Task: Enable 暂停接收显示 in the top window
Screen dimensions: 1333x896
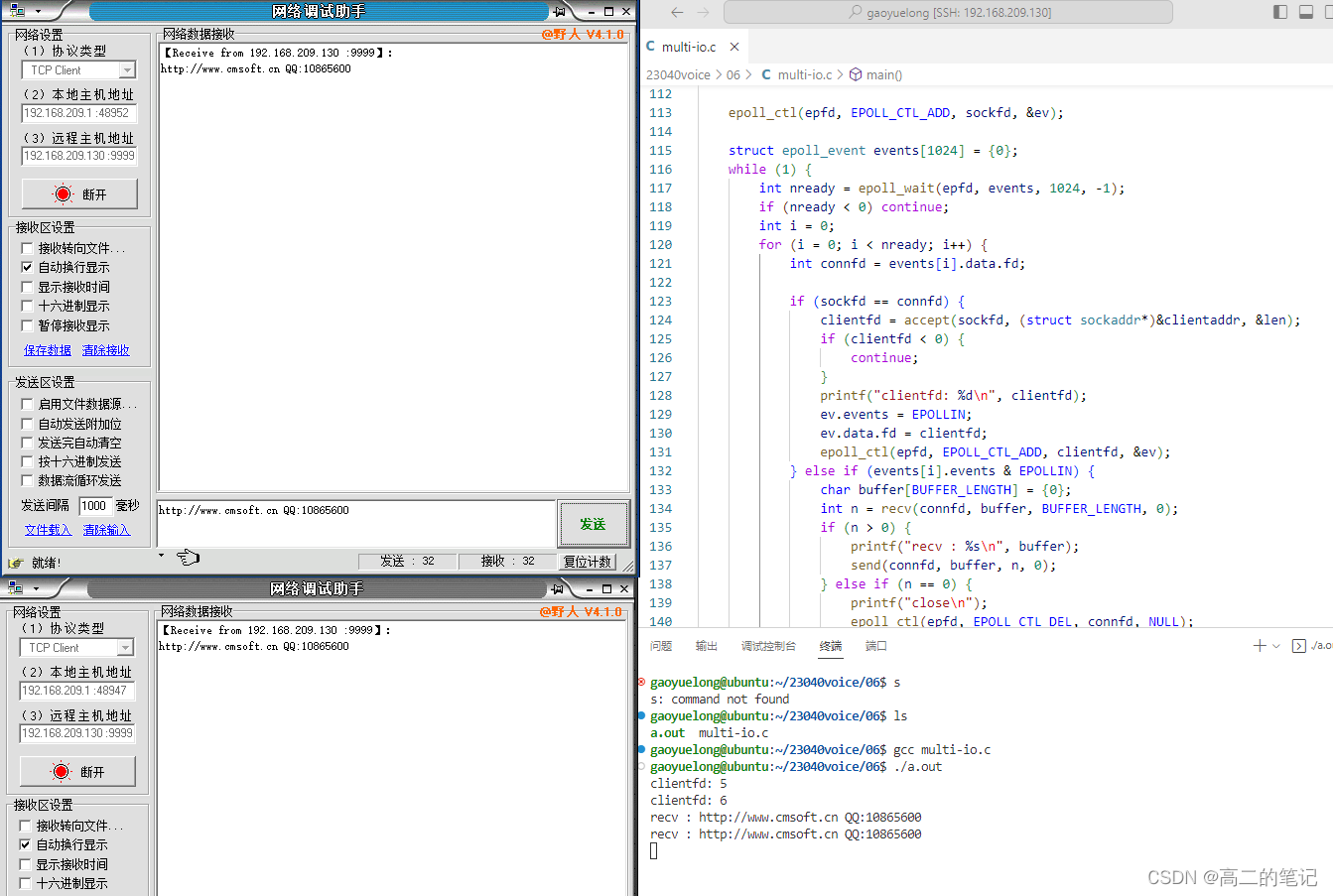Action: coord(28,325)
